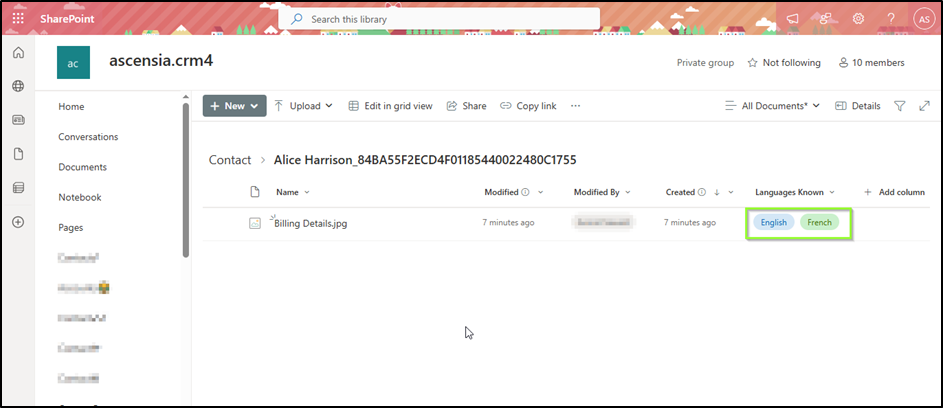Open Languages Known column menu
This screenshot has width=943, height=408.
click(x=795, y=192)
